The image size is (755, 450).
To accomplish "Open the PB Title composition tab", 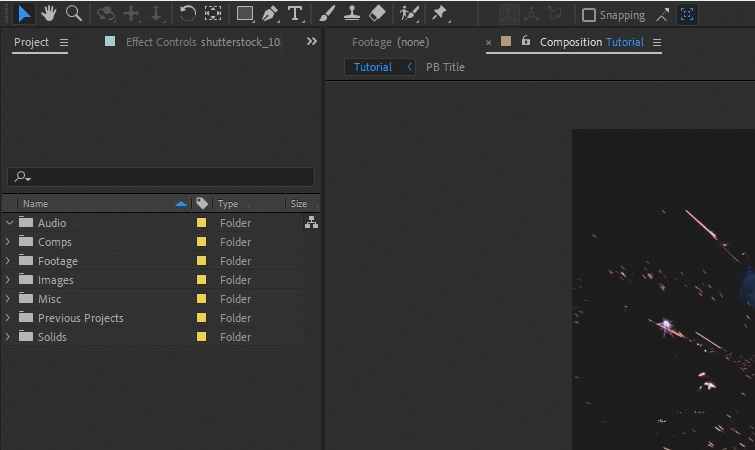I will 445,67.
